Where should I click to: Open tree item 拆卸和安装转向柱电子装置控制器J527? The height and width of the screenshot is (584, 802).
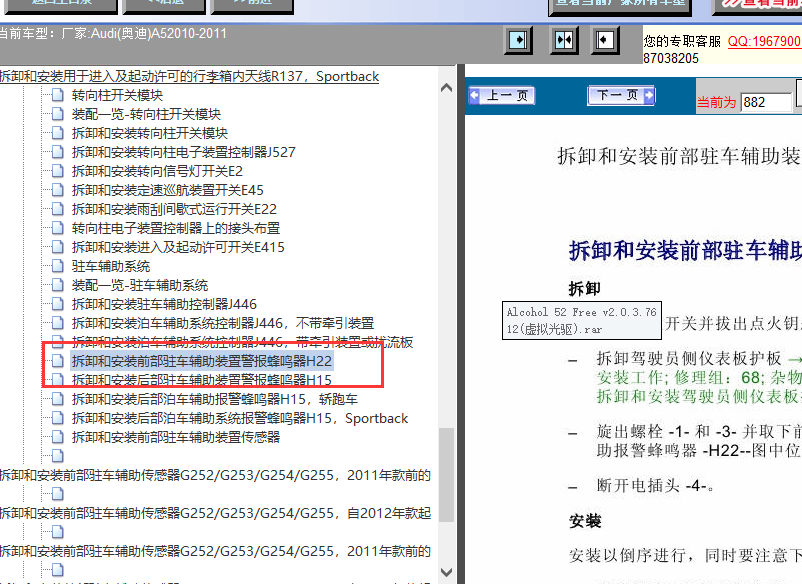[x=184, y=152]
